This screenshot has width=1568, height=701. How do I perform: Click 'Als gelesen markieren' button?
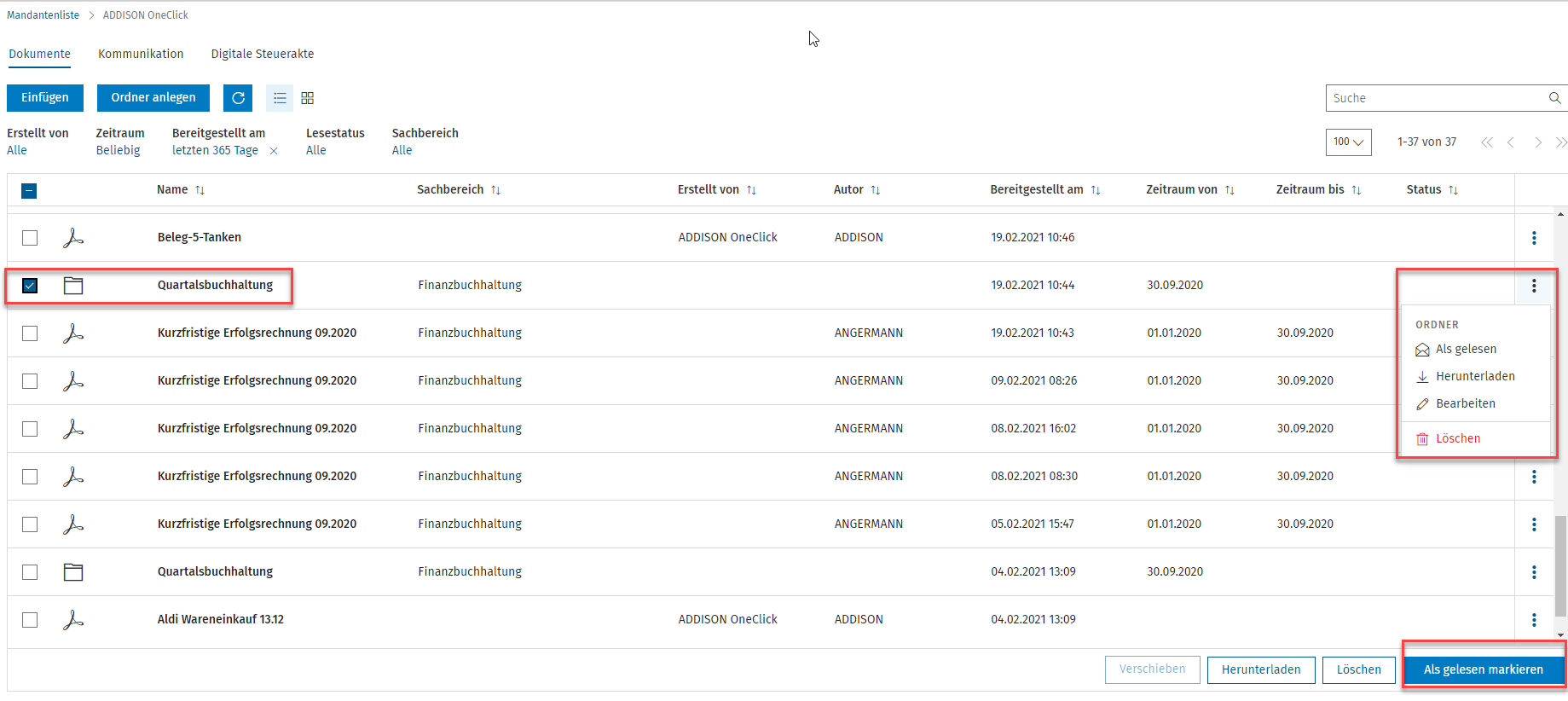pos(1484,670)
